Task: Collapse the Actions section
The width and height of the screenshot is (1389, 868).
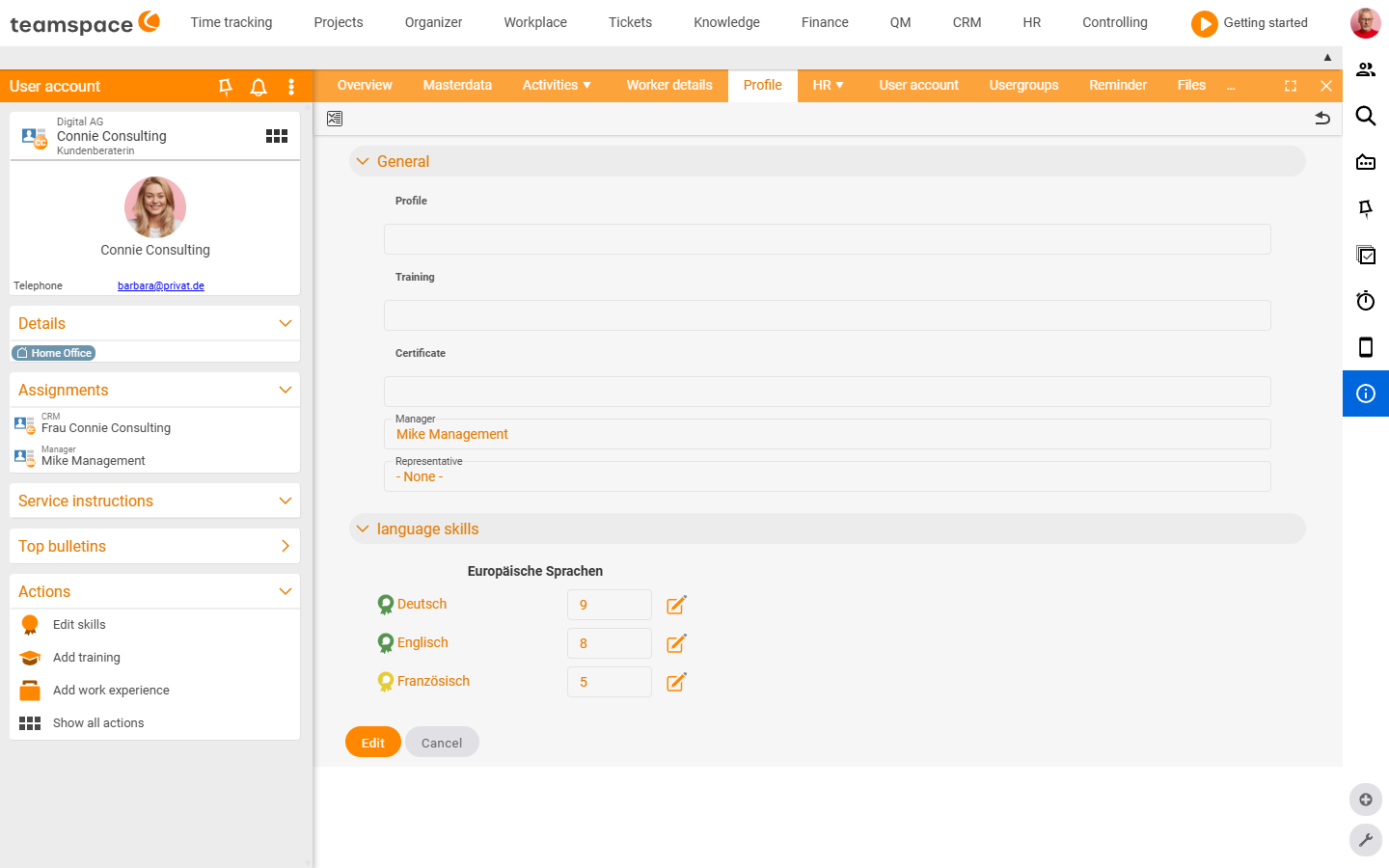Action: coord(286,591)
